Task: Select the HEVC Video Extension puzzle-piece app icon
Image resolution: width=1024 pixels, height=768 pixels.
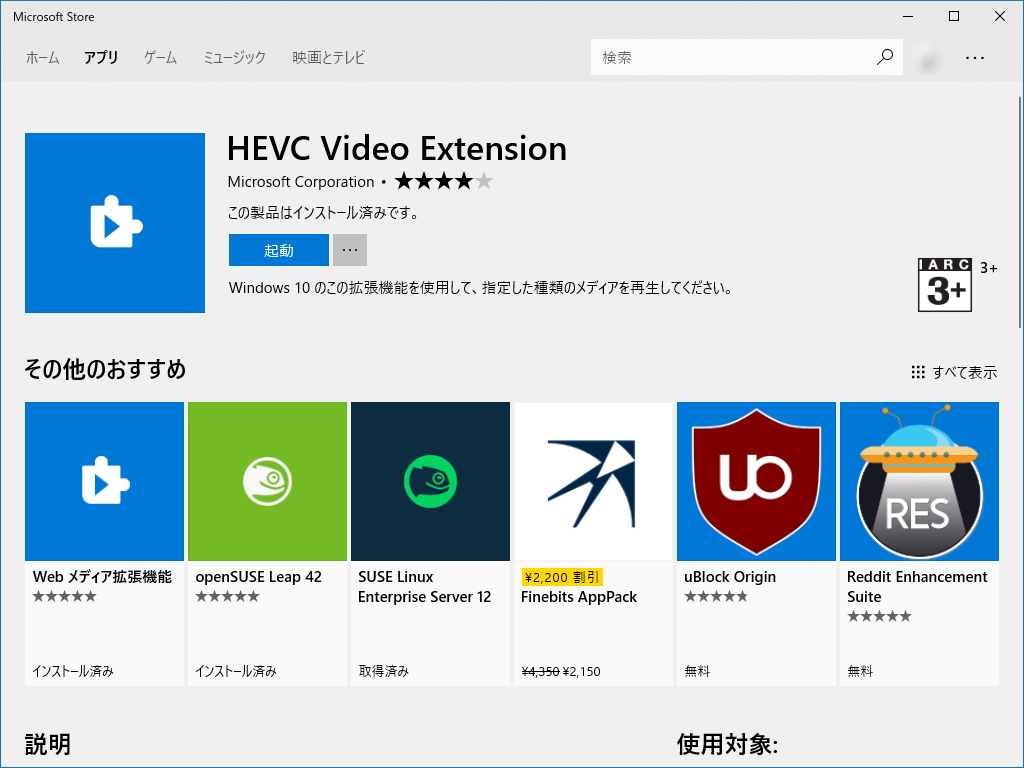Action: pos(114,222)
